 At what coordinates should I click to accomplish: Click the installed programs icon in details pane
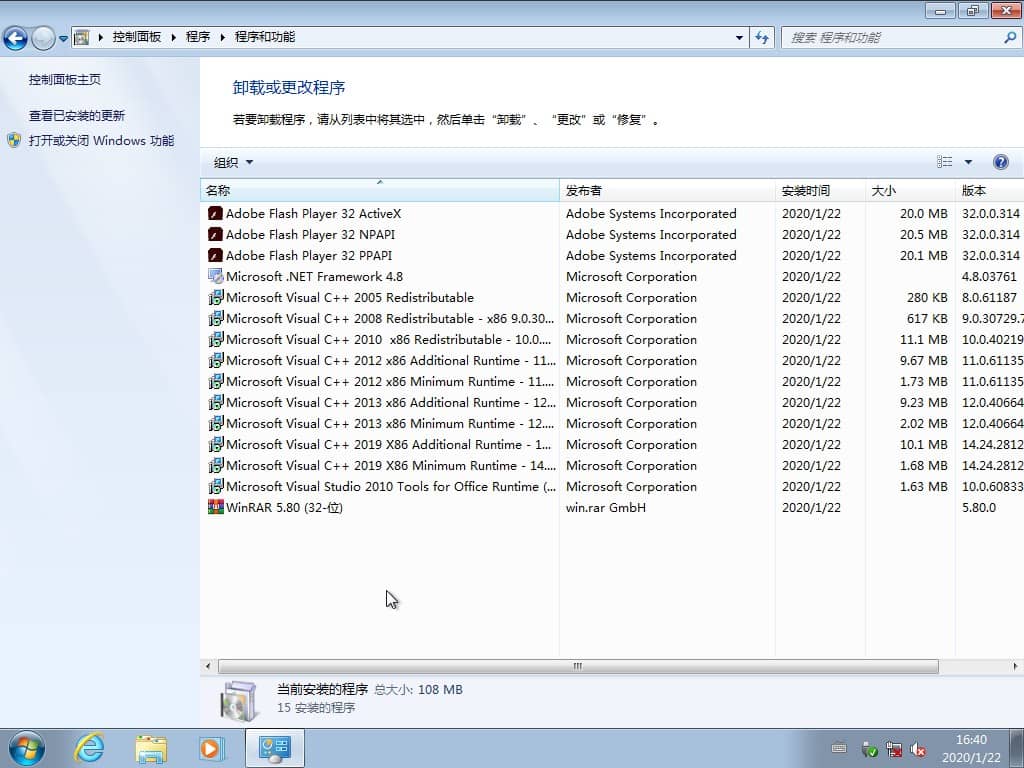click(239, 701)
